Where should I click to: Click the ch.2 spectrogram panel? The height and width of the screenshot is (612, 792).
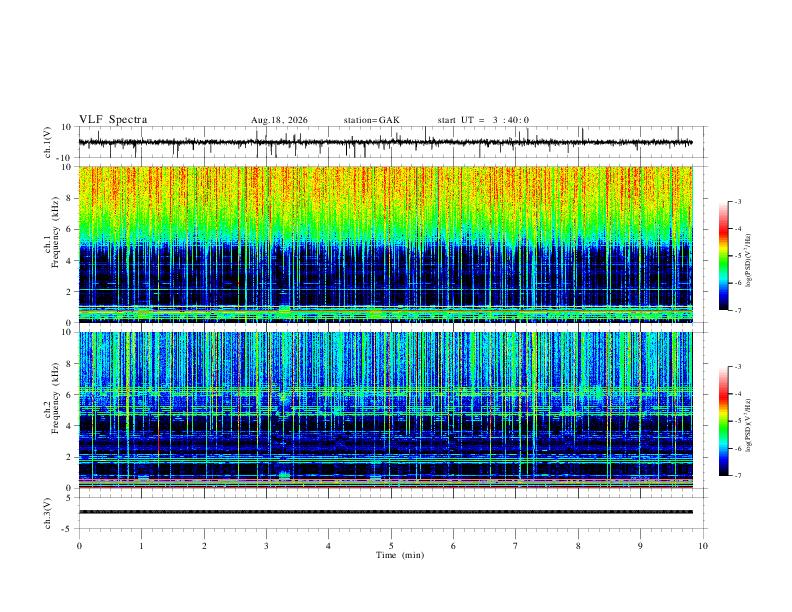tap(385, 410)
